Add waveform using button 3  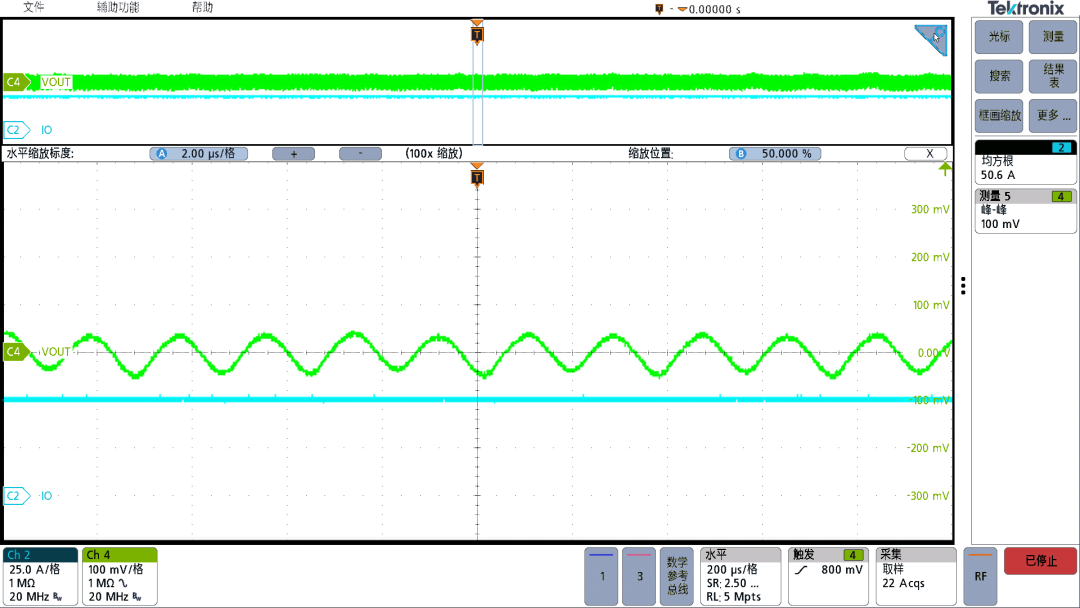pos(639,576)
